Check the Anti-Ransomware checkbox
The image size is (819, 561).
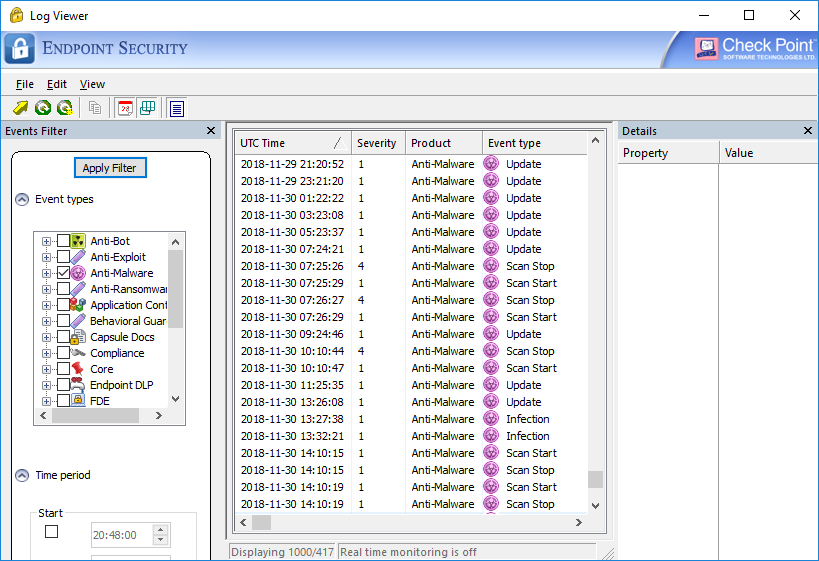coord(63,289)
